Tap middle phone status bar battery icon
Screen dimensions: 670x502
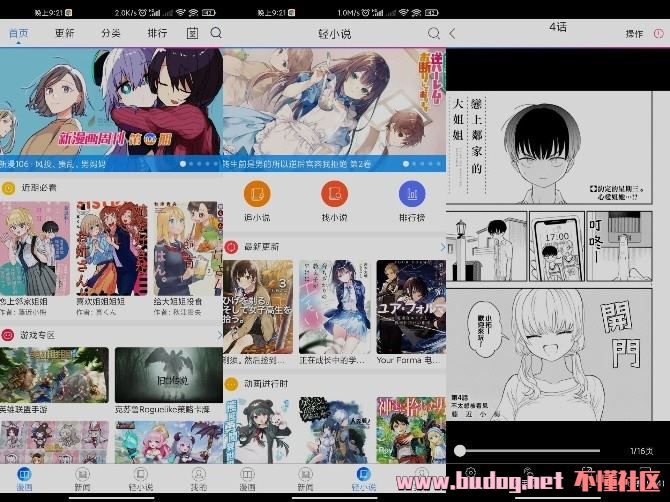(432, 13)
